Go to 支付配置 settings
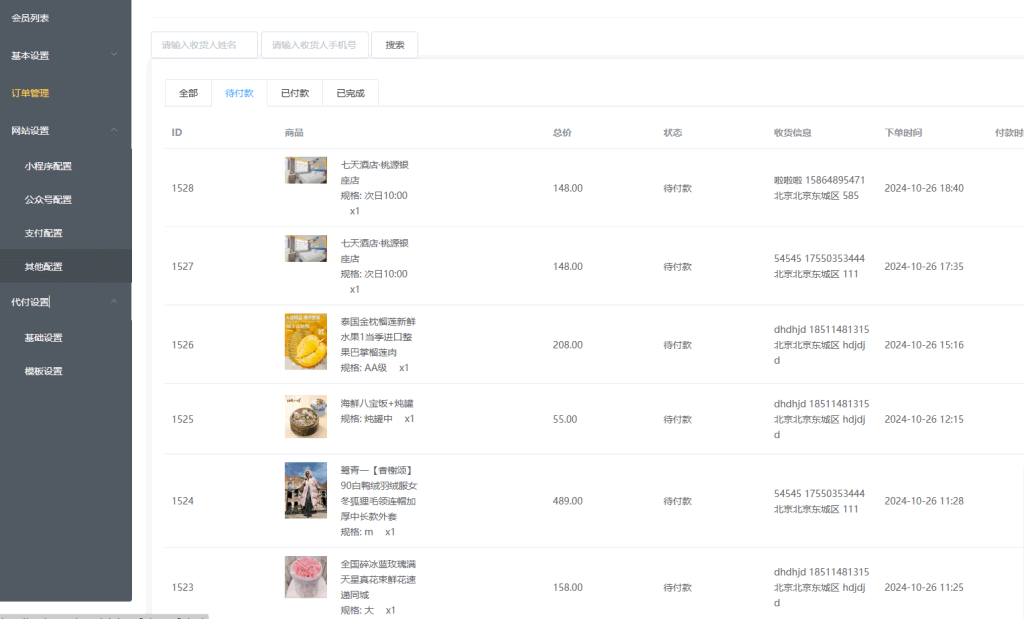1024x619 pixels. [x=43, y=233]
